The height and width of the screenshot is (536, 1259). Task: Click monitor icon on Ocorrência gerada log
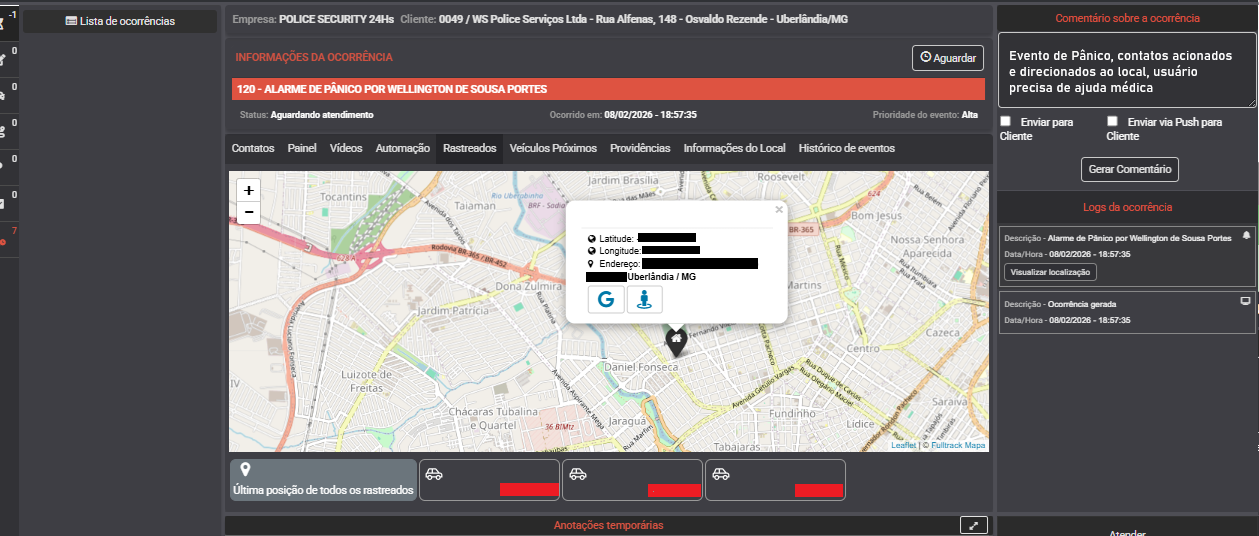click(1246, 301)
